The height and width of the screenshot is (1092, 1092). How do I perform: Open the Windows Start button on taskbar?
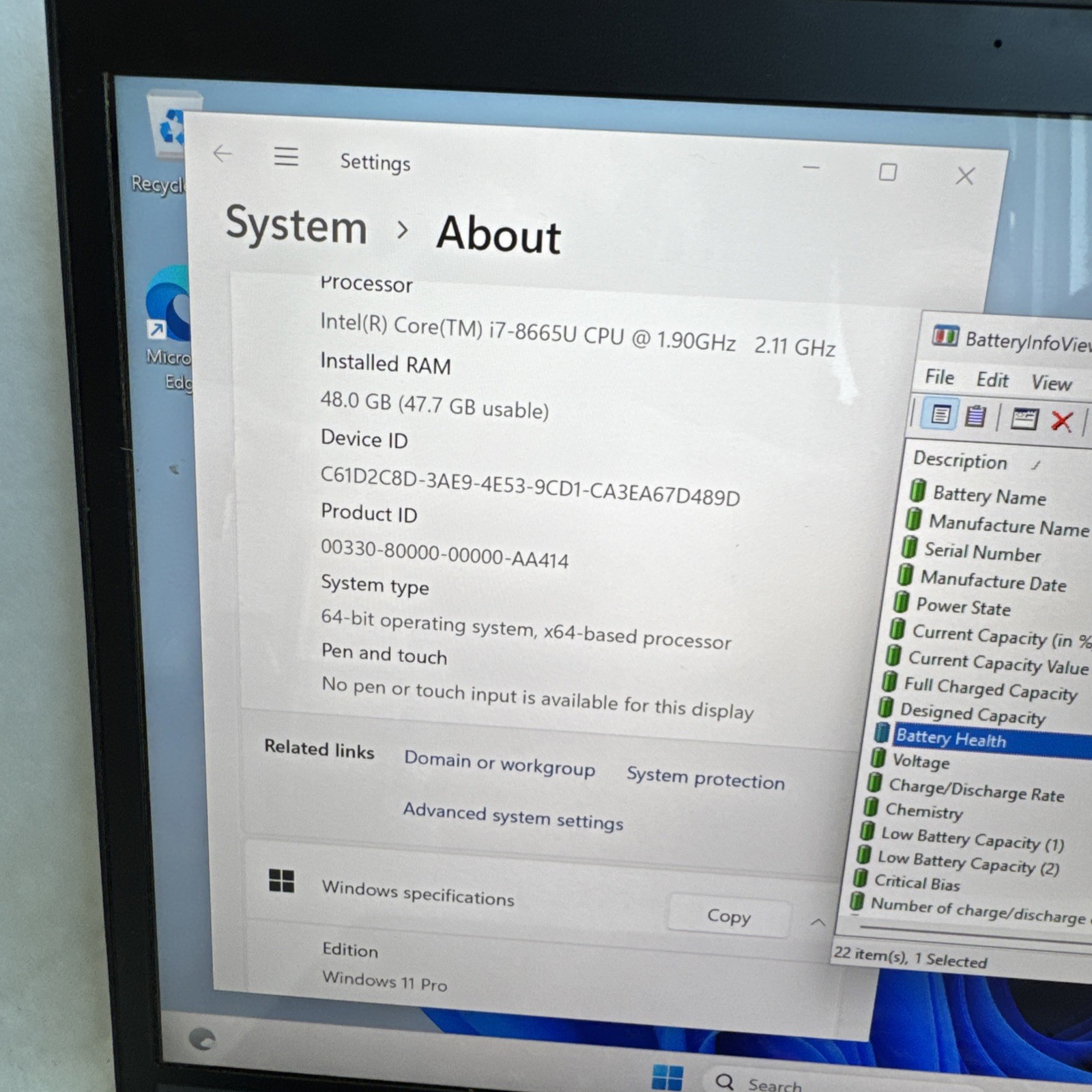coord(667,1078)
